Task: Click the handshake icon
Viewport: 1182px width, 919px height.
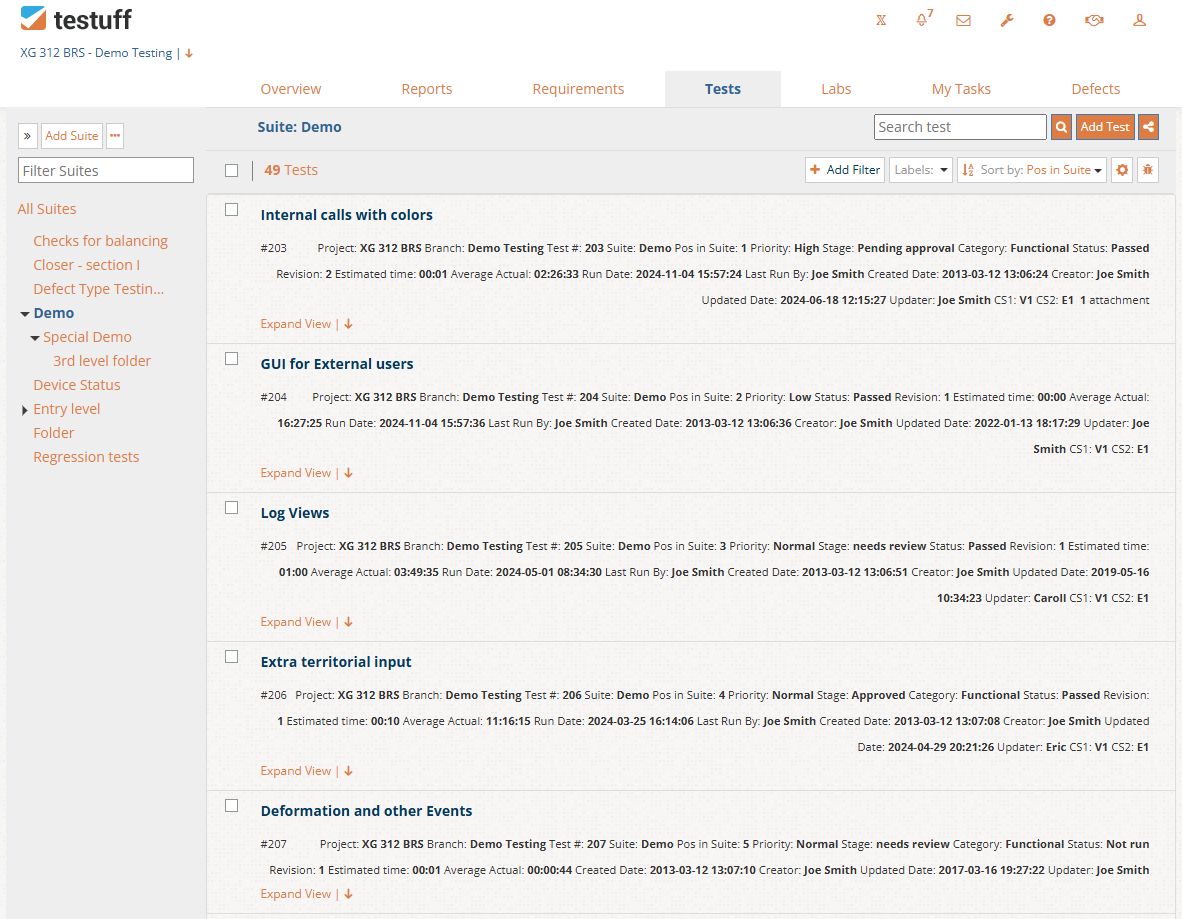Action: [x=1094, y=20]
